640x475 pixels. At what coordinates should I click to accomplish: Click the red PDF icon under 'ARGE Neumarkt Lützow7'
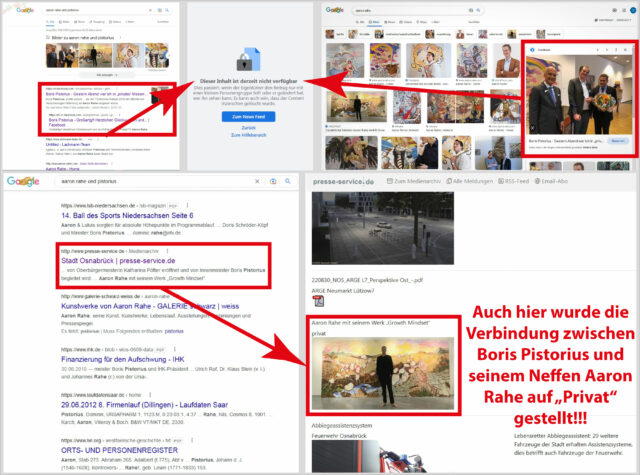point(318,301)
